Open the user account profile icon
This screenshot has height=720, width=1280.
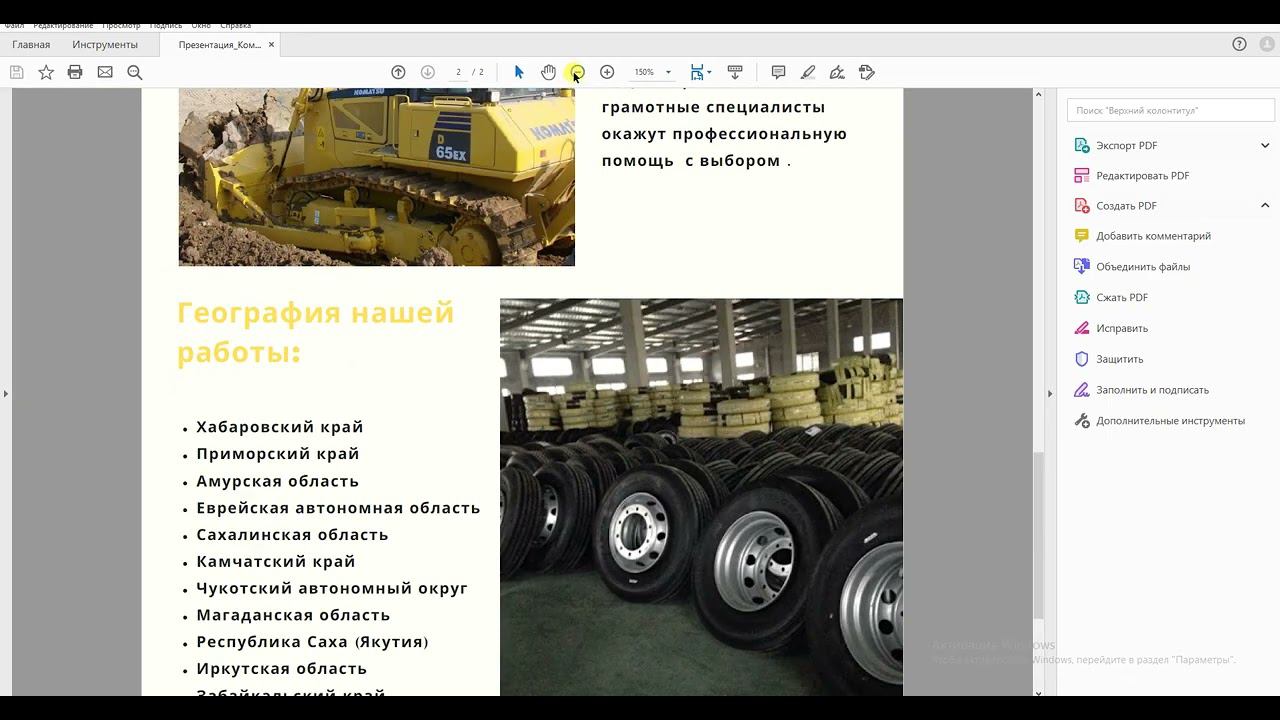[x=1269, y=44]
